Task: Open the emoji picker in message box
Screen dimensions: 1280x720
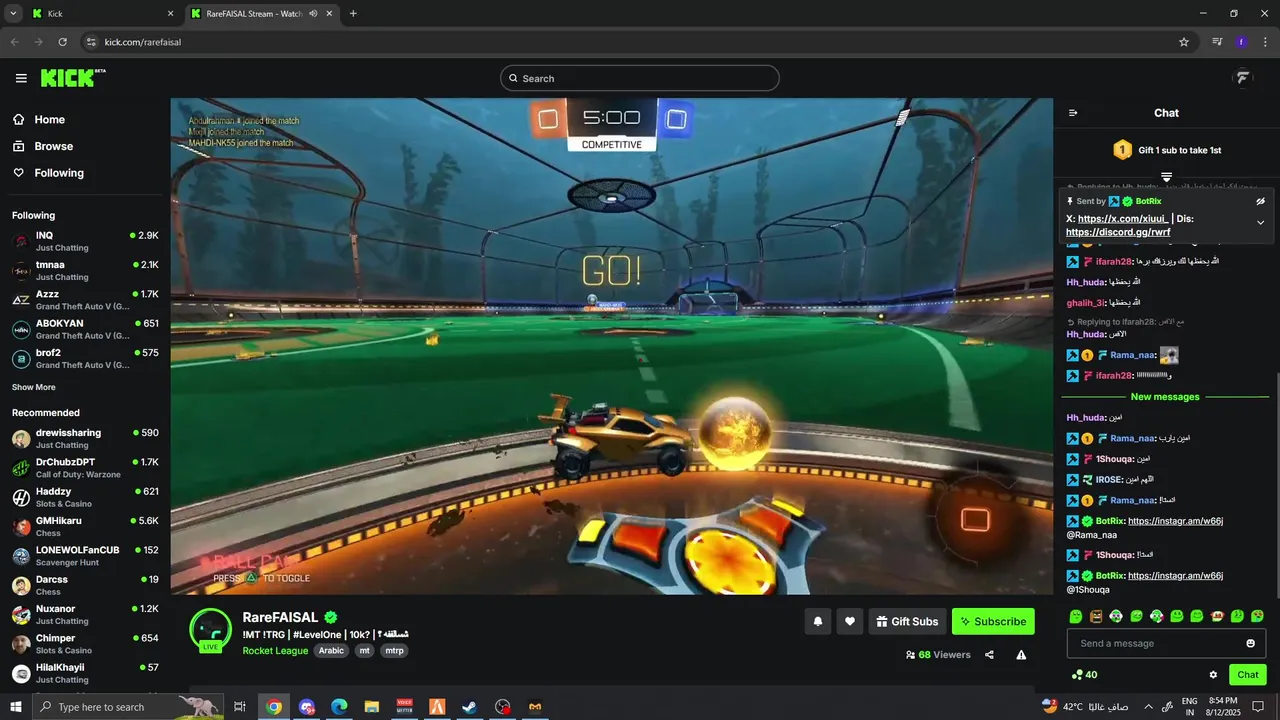Action: click(x=1250, y=643)
